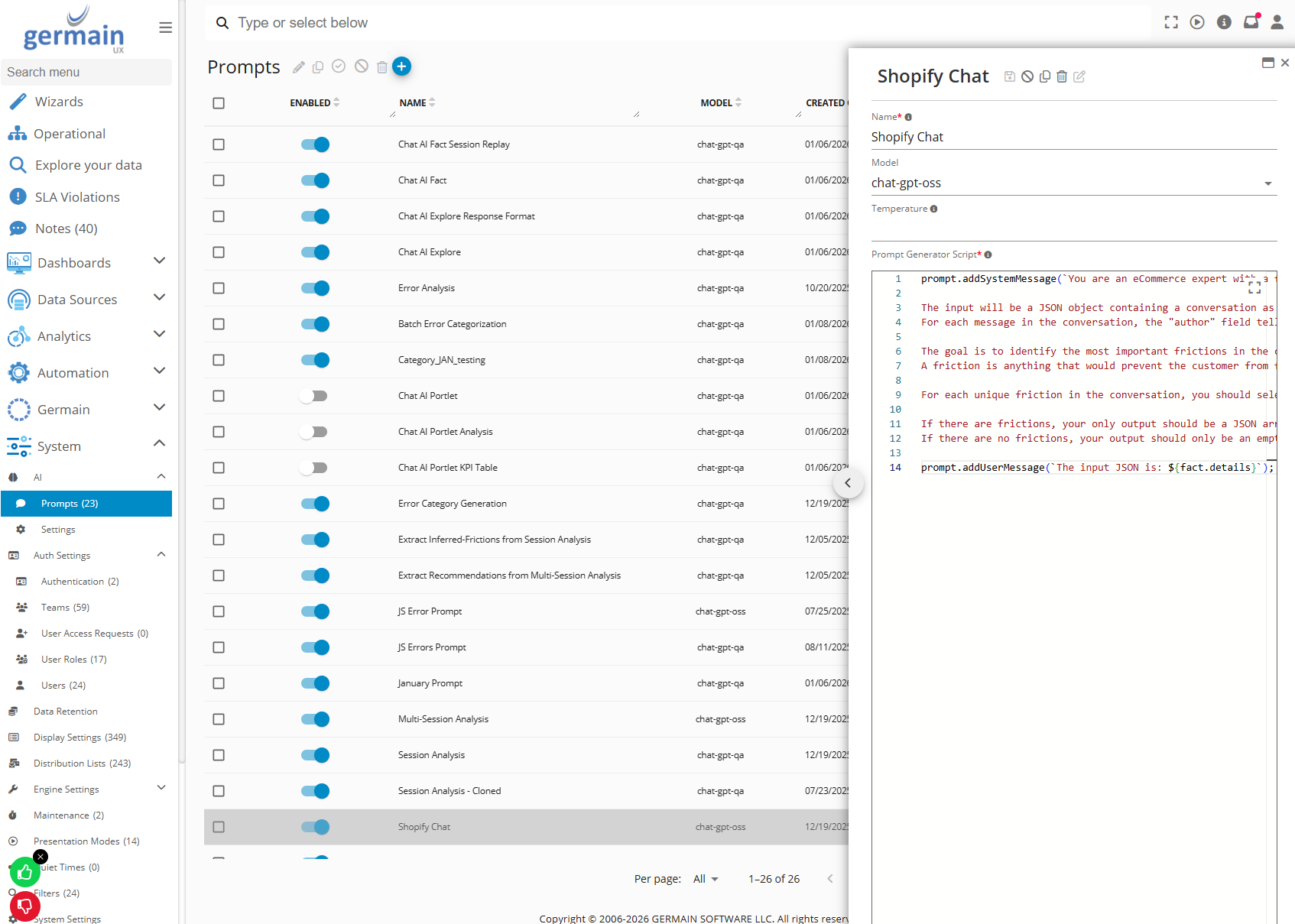This screenshot has height=924, width=1295.
Task: Click the green thumbs-up feedback icon
Action: [24, 872]
